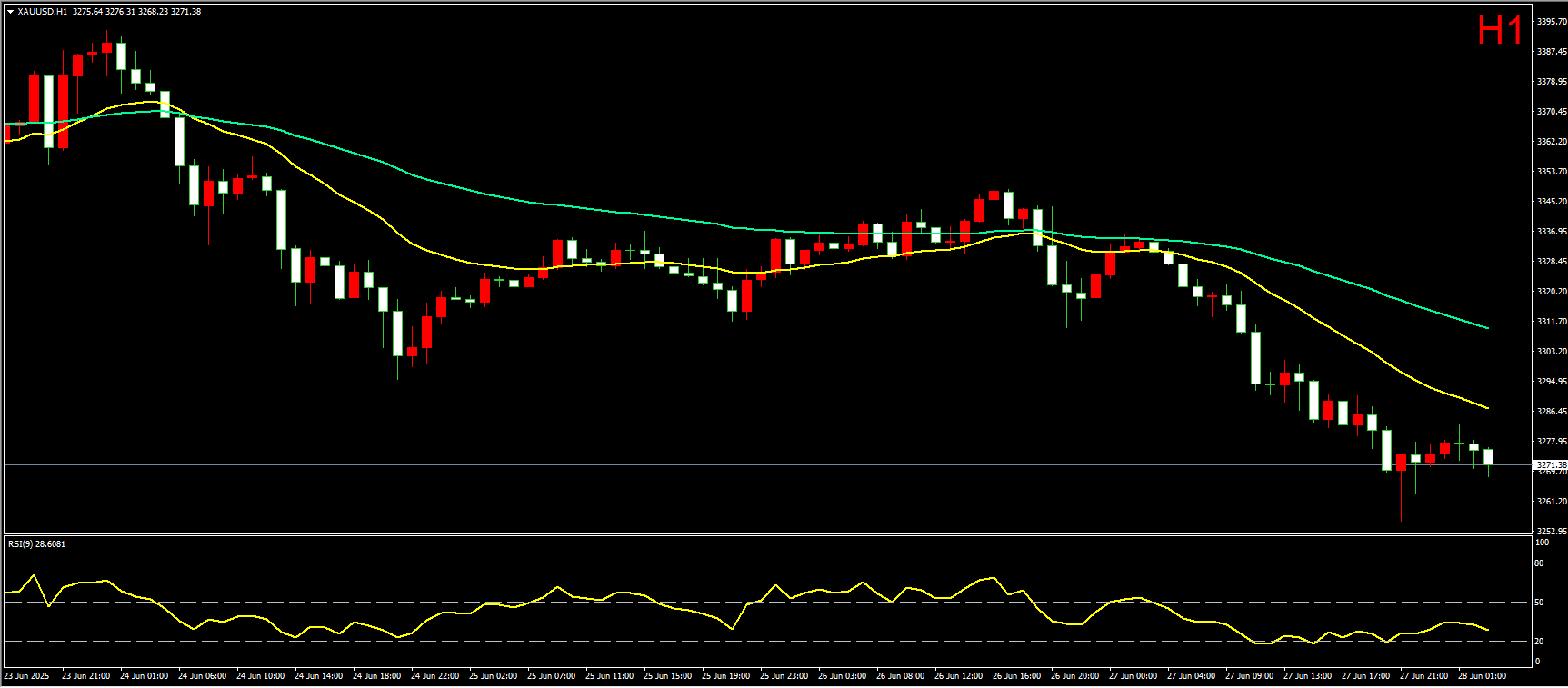Click the 28 Jun 01:00 time label
This screenshot has width=1568, height=688.
1483,675
